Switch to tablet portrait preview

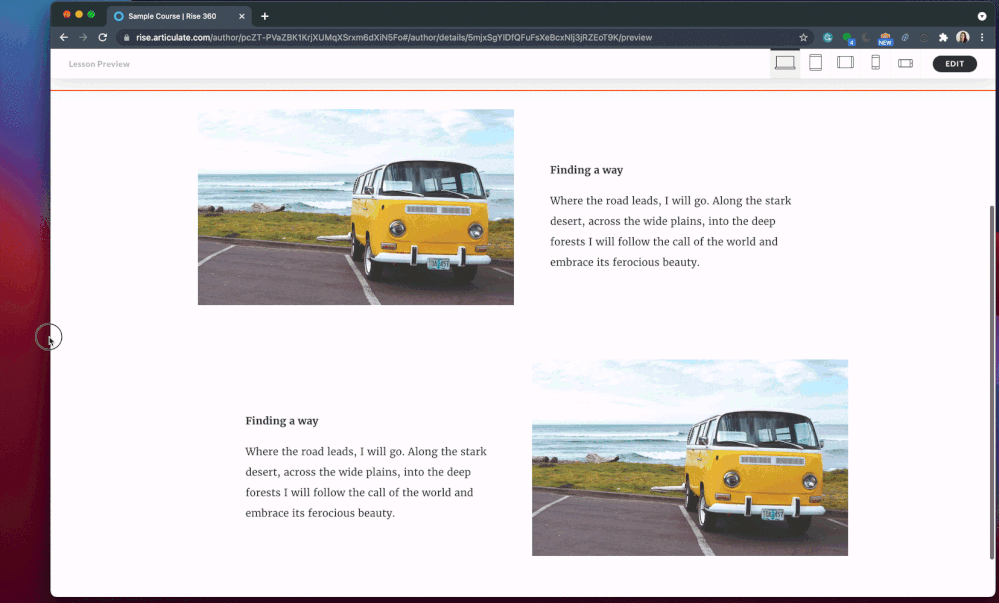pos(815,63)
